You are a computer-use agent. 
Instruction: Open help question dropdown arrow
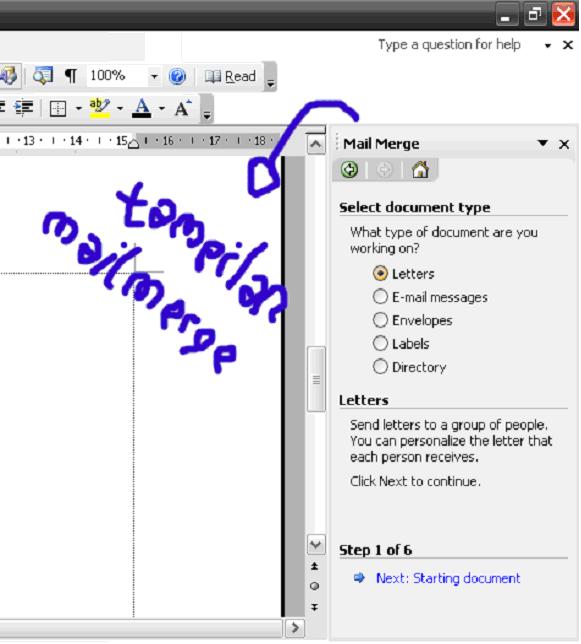(548, 46)
